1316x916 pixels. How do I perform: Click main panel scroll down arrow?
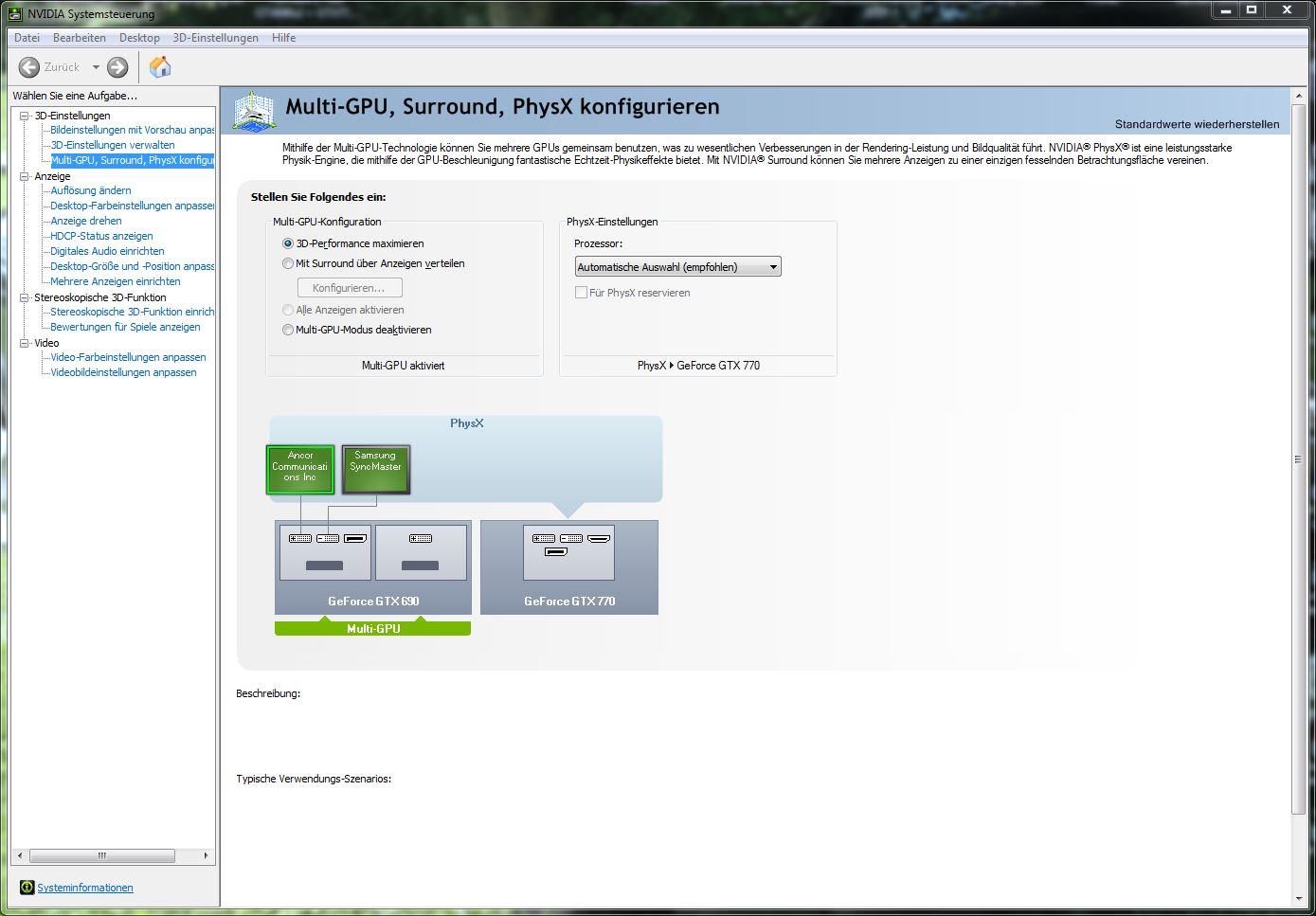1298,898
